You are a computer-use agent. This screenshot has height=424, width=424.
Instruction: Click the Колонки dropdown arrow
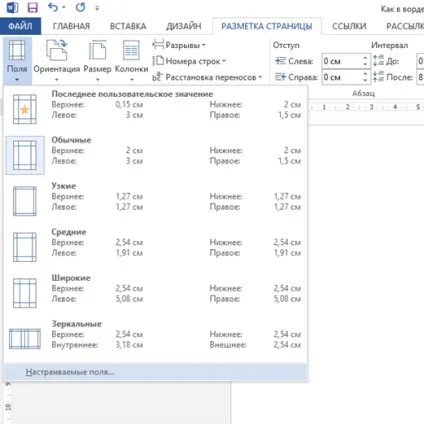coord(132,80)
